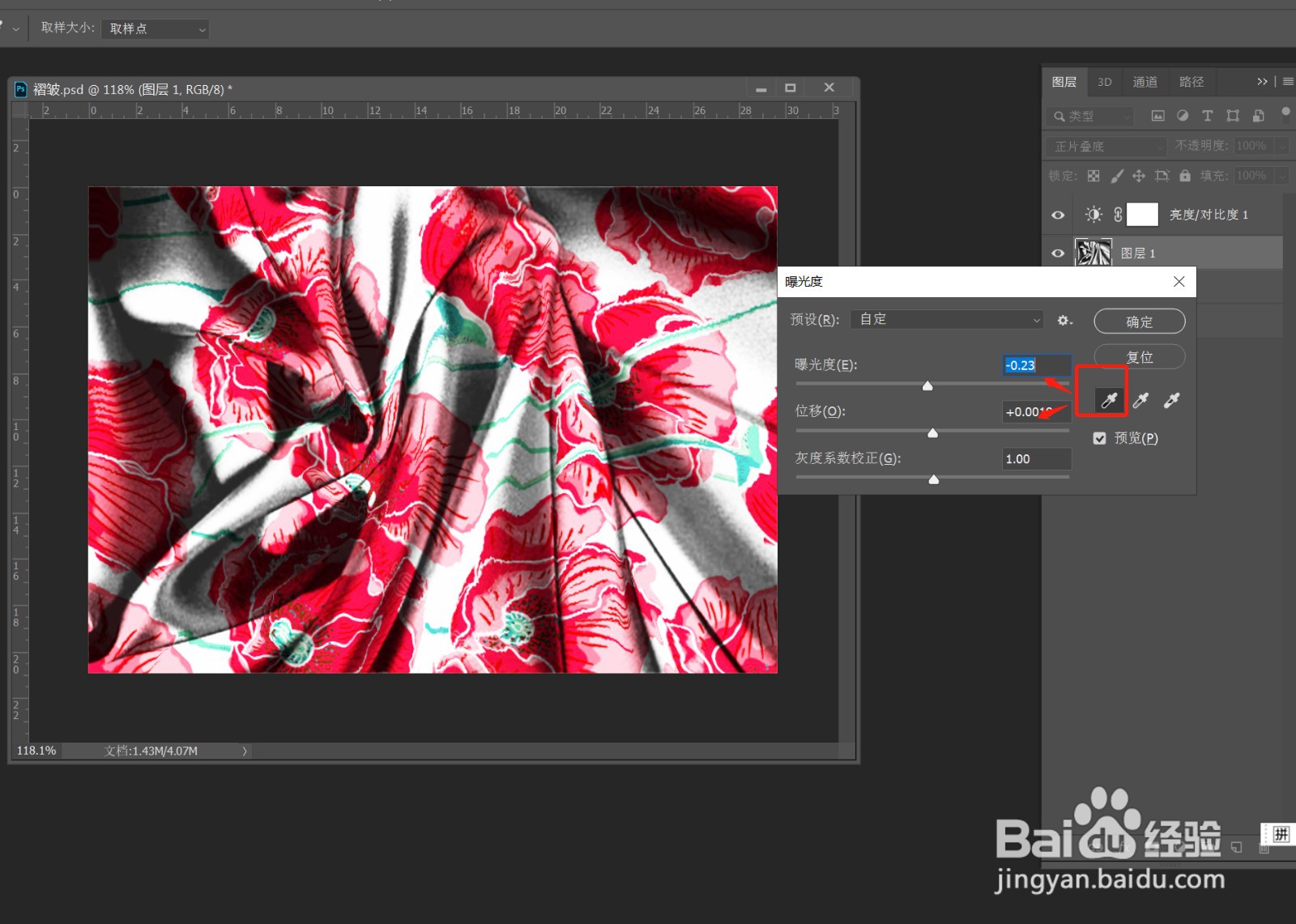Click the gamma value field 1.00
The width and height of the screenshot is (1296, 924).
coord(1037,459)
